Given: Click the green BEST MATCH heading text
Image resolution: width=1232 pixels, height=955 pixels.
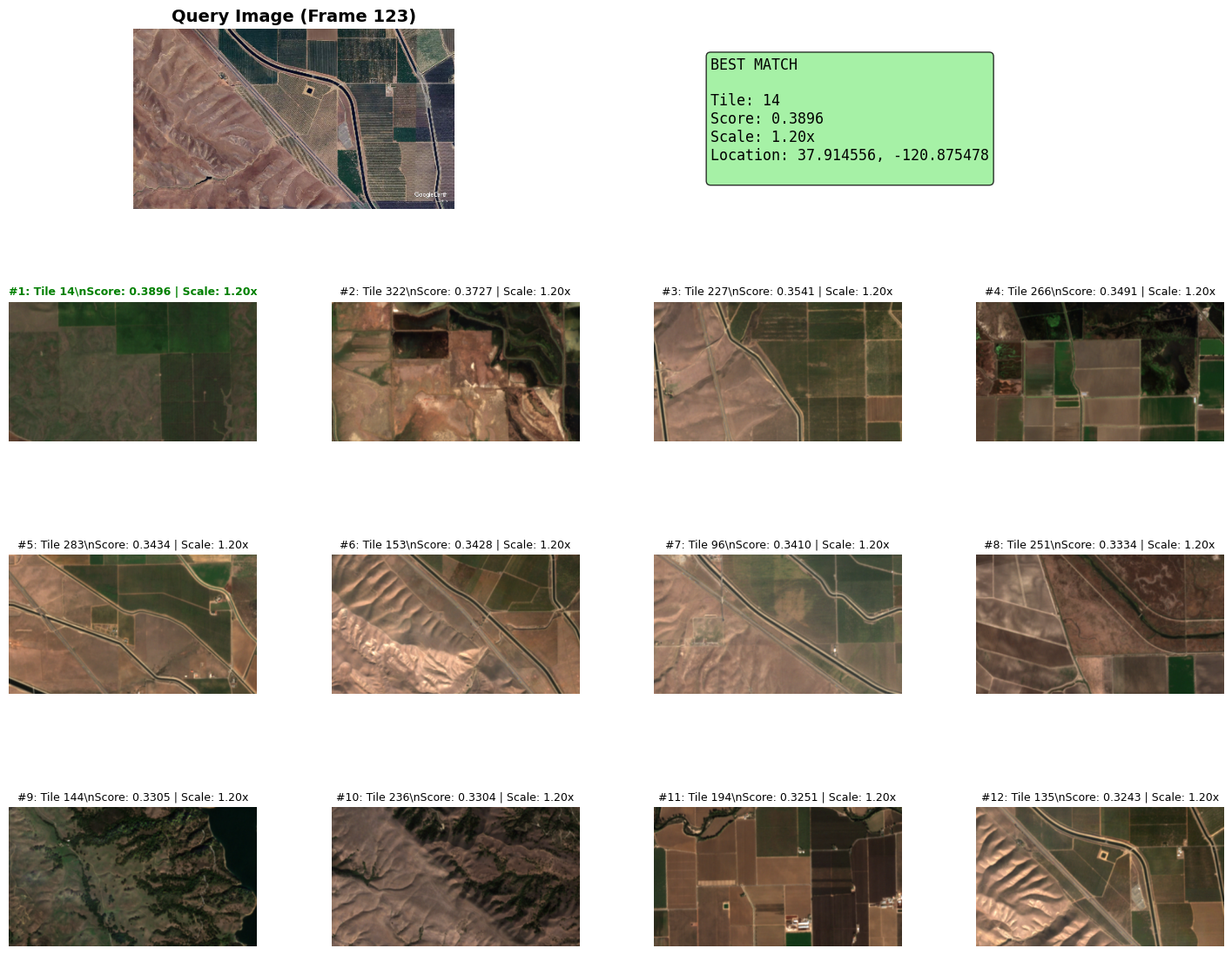Looking at the screenshot, I should tap(754, 64).
